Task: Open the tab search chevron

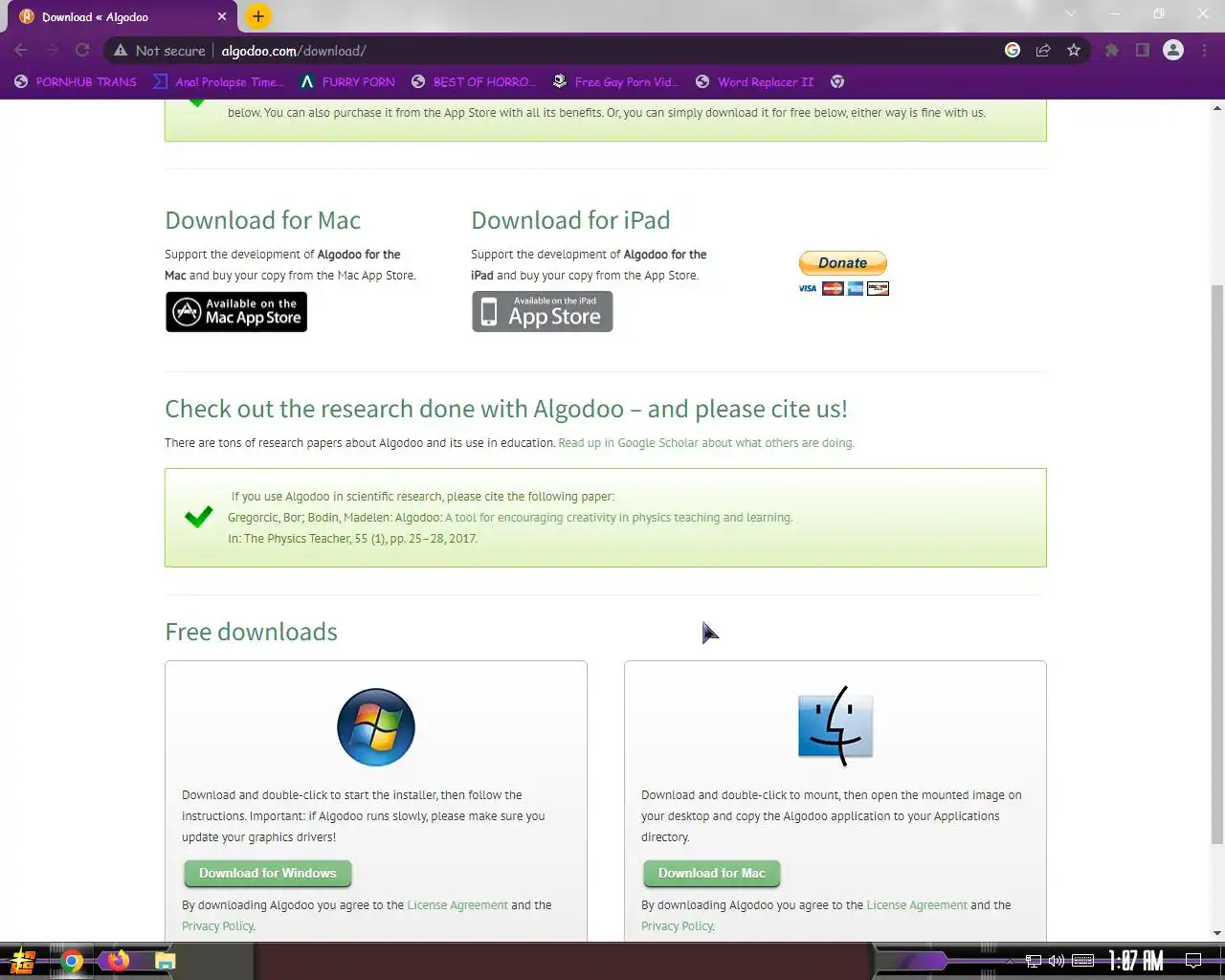Action: (x=1070, y=14)
